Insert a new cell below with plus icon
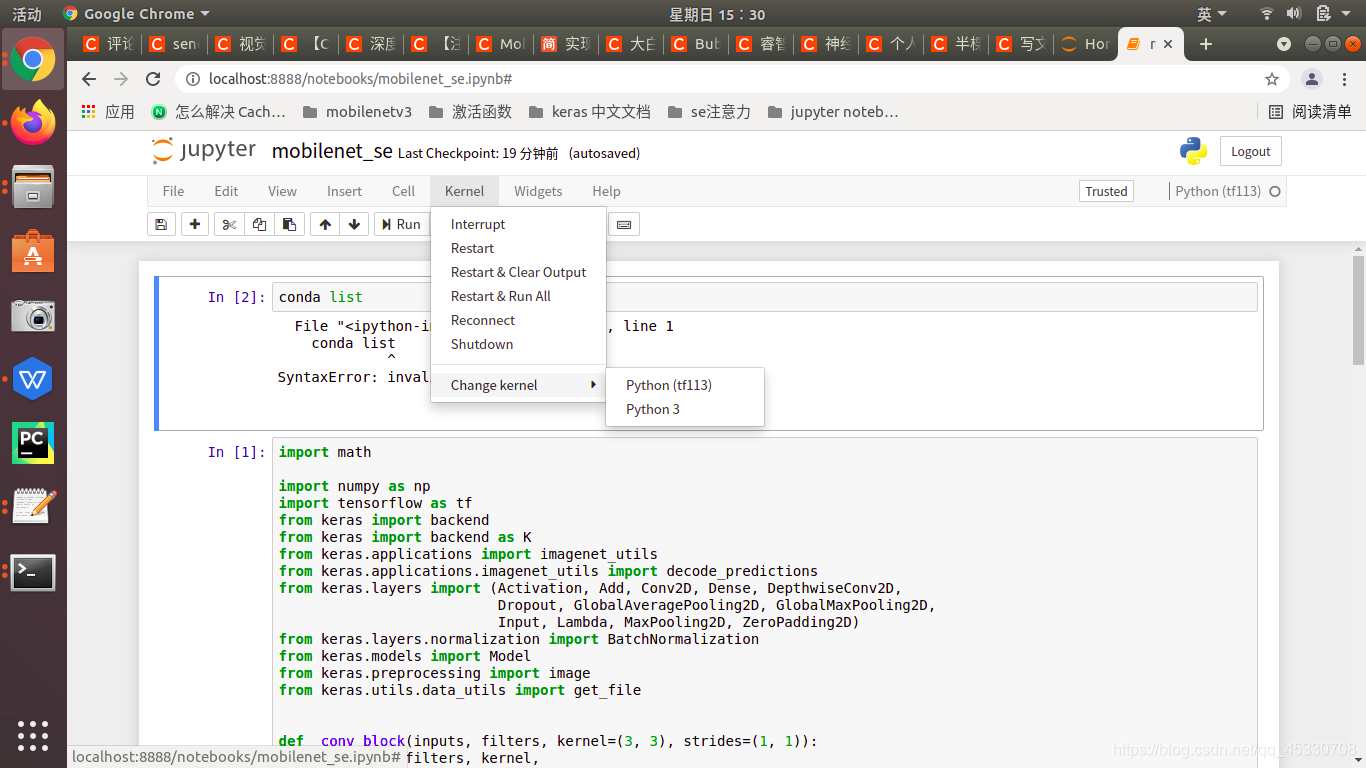The image size is (1366, 768). [x=195, y=224]
